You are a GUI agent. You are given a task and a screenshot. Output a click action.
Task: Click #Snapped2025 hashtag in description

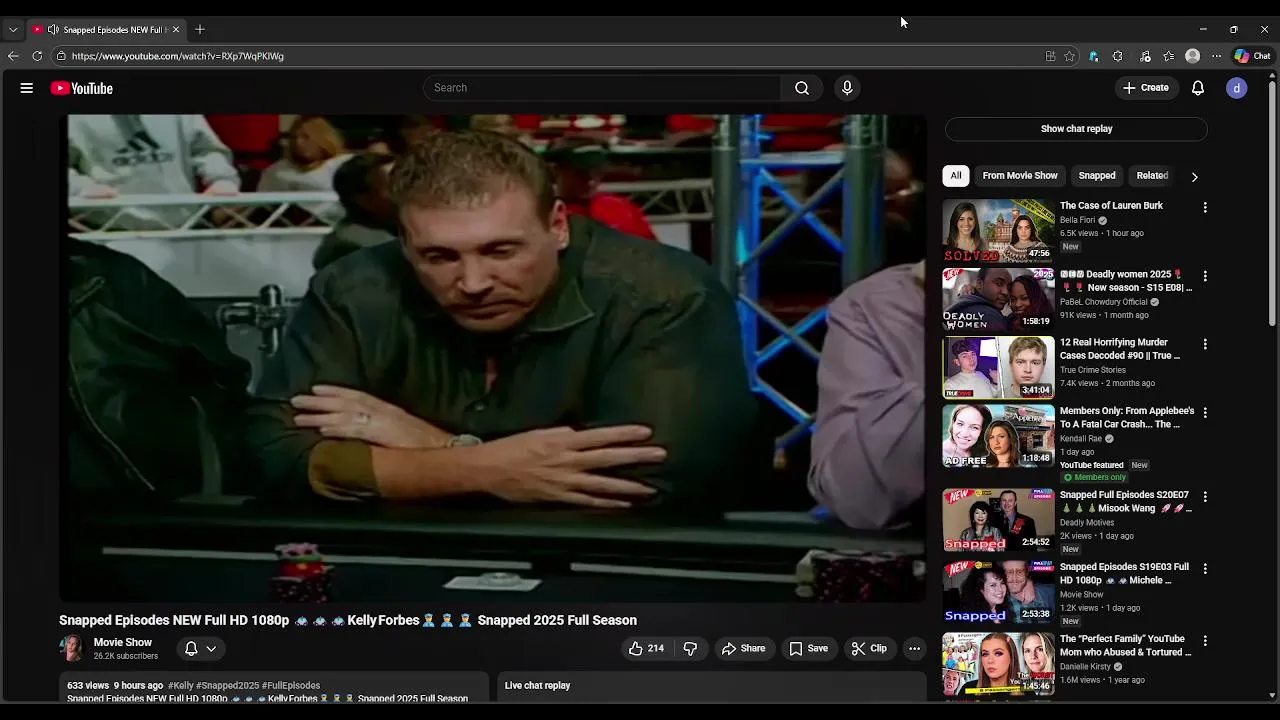click(x=226, y=686)
